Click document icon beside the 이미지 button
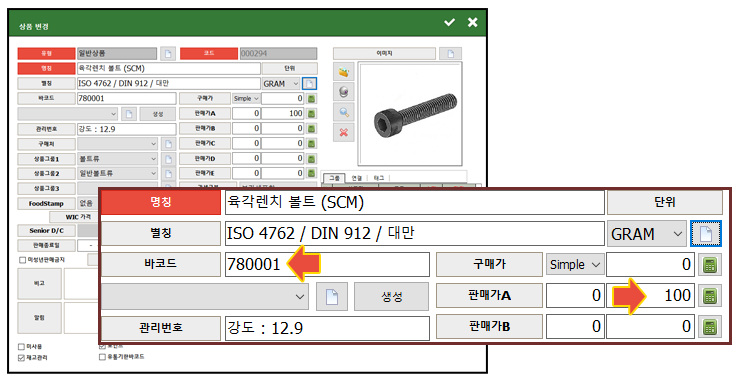740x384 pixels. 450,53
